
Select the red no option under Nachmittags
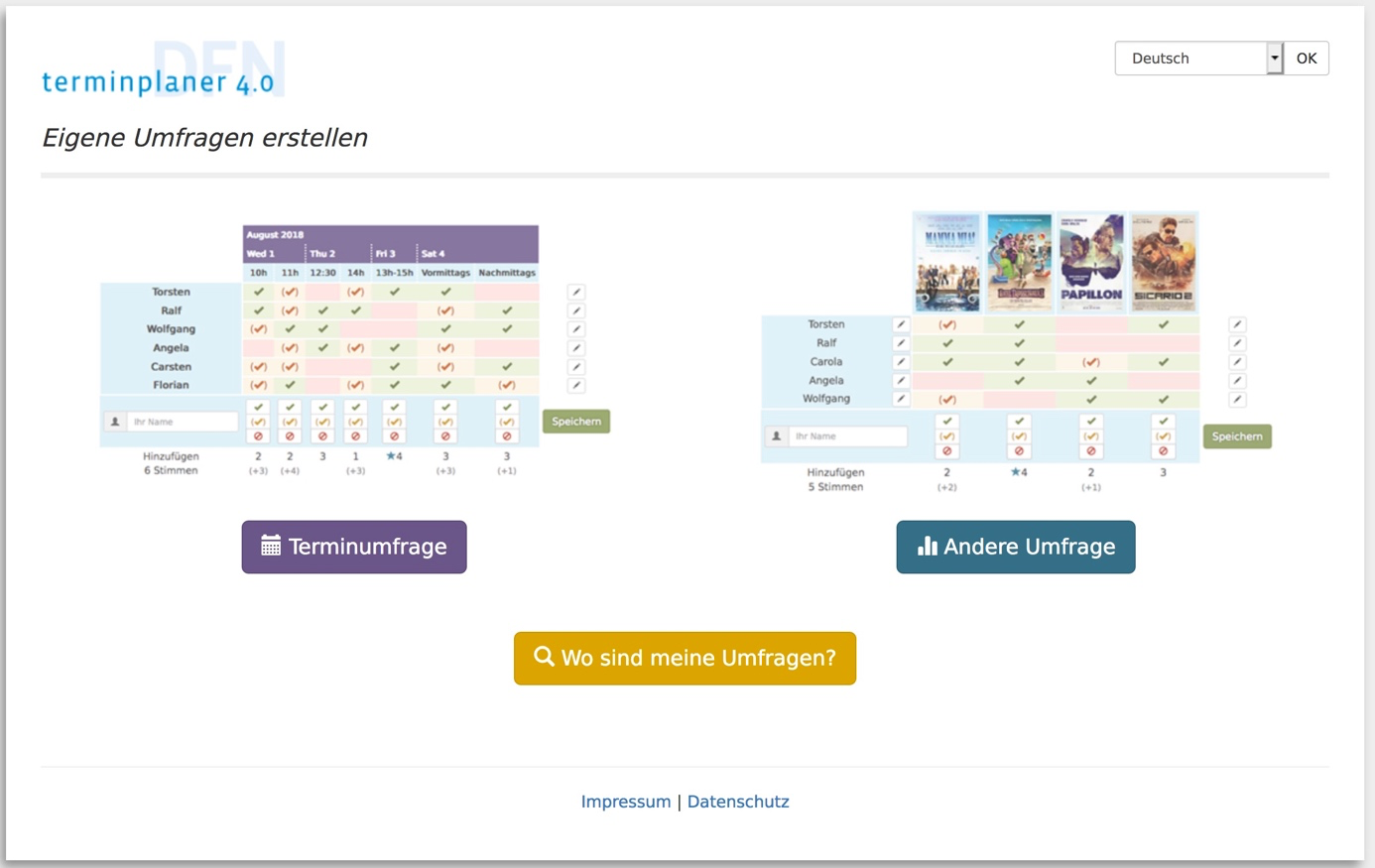click(507, 436)
